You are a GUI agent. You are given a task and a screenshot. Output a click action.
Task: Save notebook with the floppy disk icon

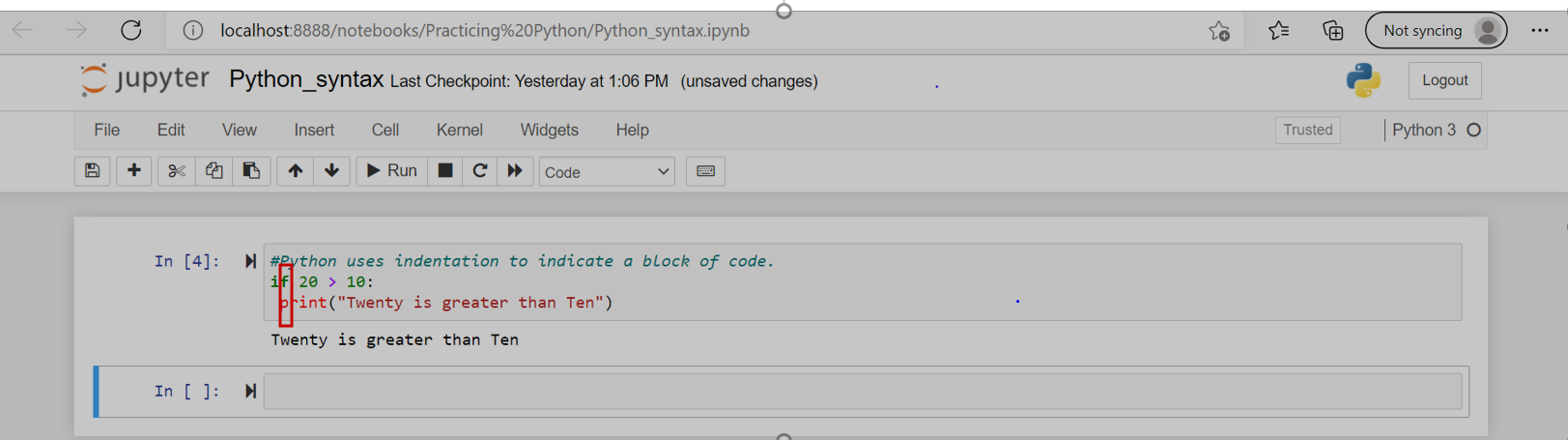[92, 171]
